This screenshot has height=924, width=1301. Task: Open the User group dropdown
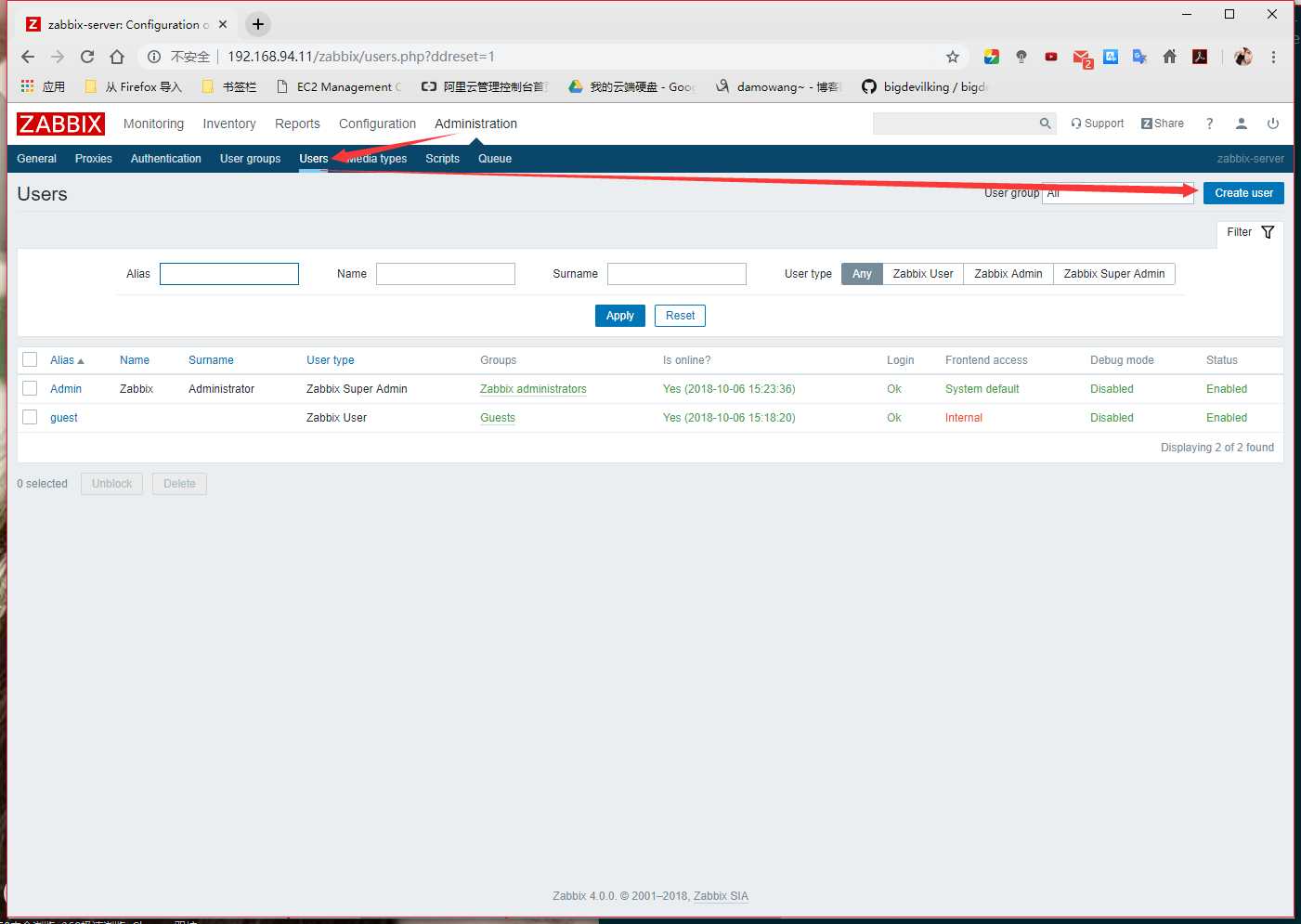[x=1118, y=193]
